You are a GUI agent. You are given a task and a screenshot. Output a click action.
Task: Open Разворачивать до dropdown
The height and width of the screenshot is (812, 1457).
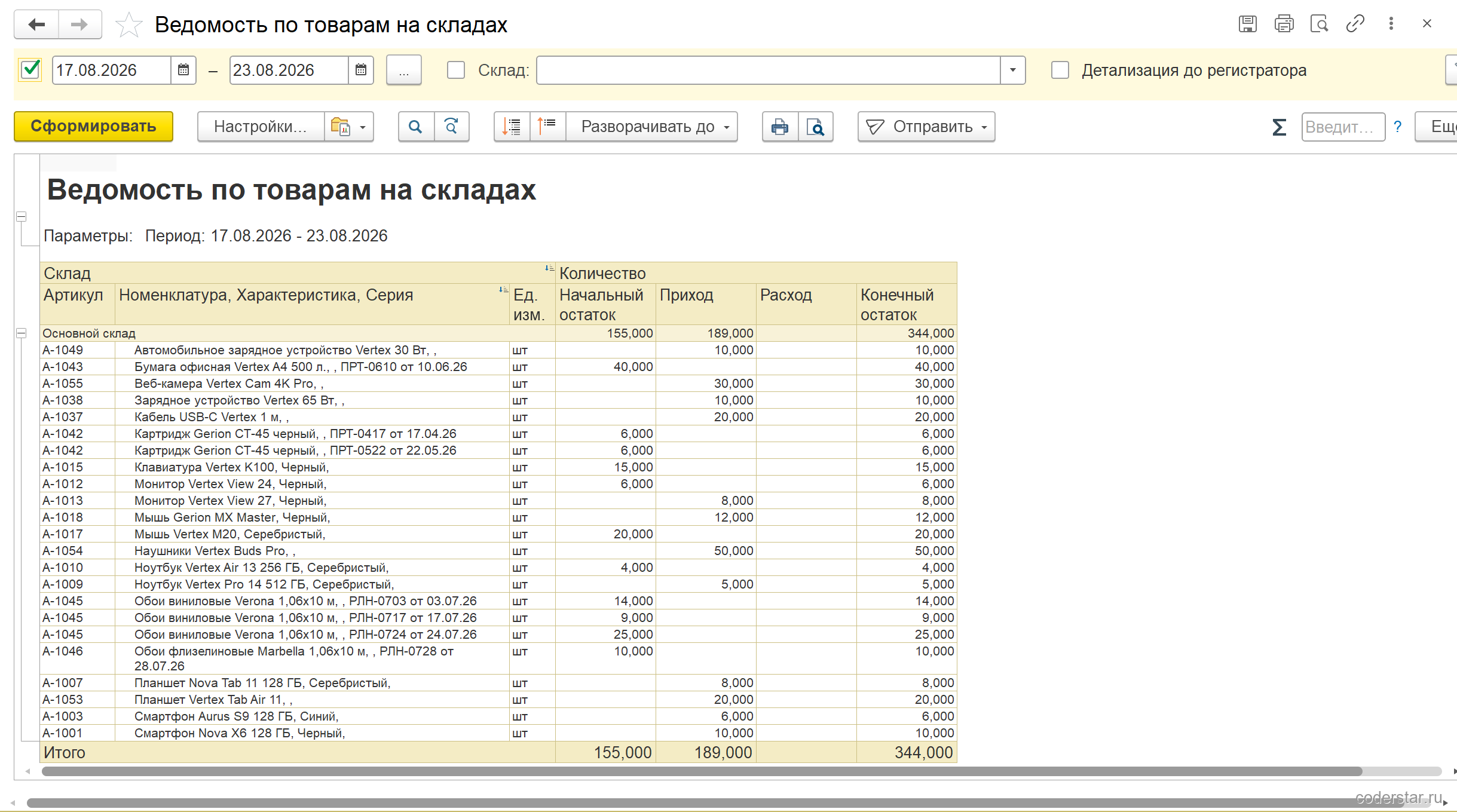651,127
